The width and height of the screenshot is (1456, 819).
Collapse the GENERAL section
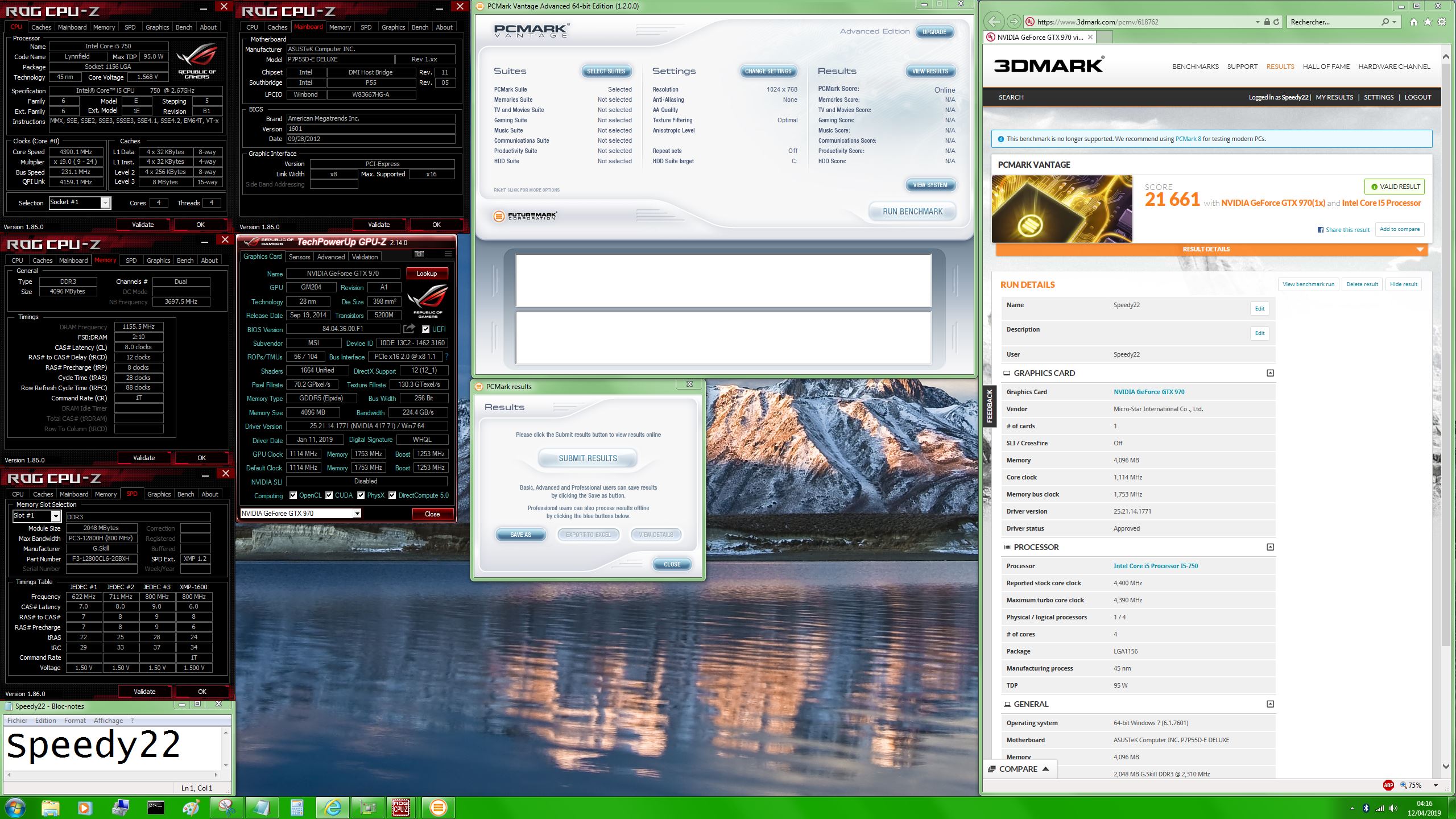pyautogui.click(x=1270, y=704)
